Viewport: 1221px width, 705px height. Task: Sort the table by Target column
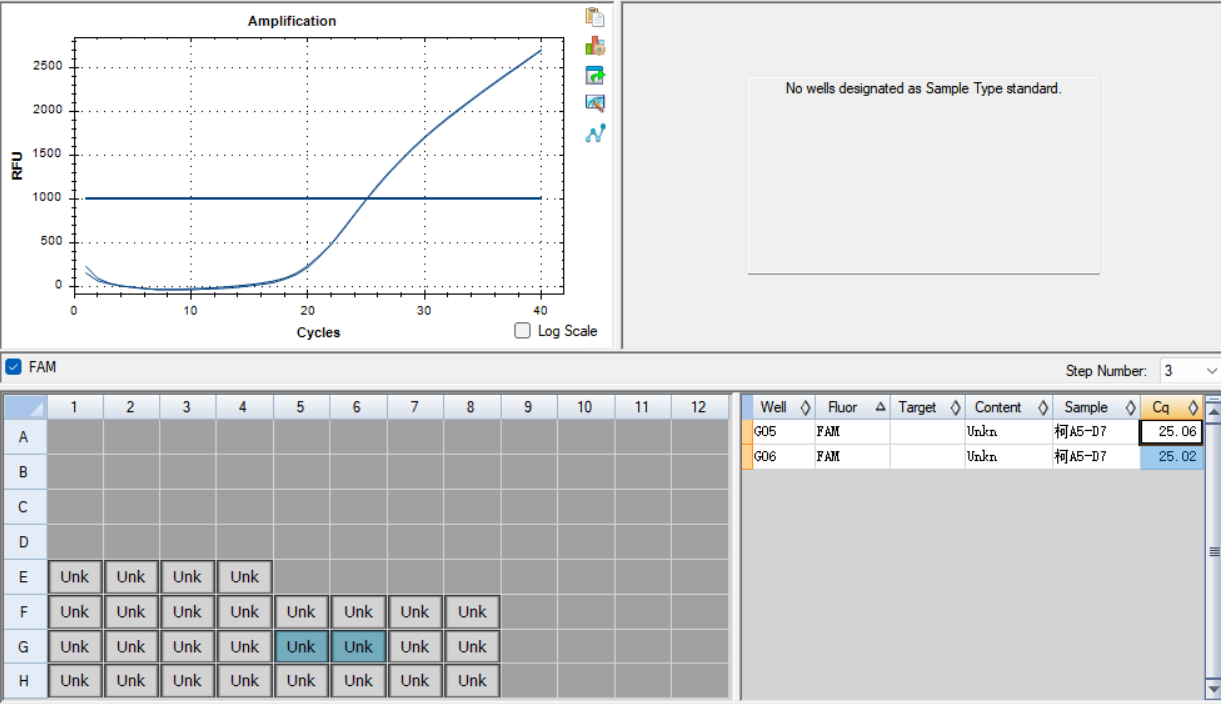click(x=927, y=407)
